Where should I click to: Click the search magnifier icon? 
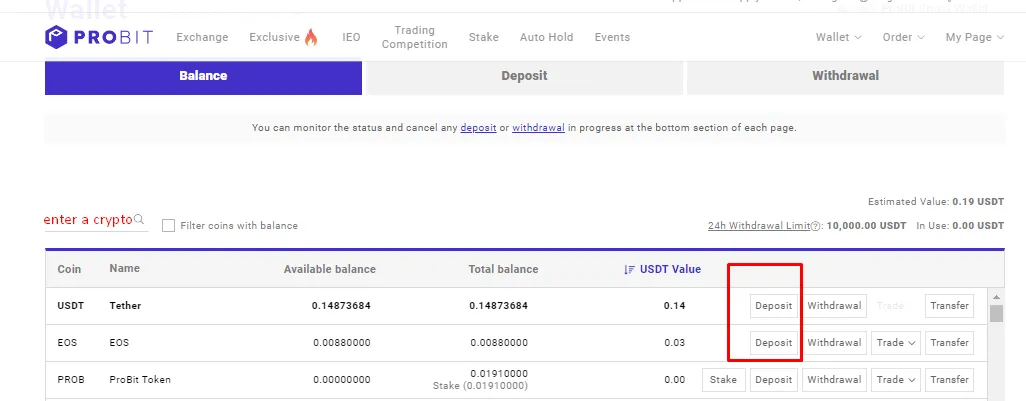pyautogui.click(x=139, y=219)
